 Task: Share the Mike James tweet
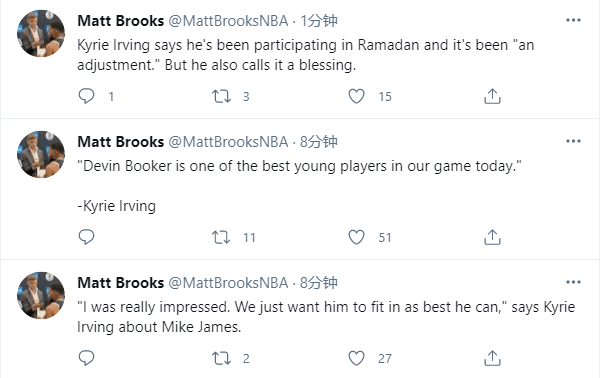[x=492, y=358]
